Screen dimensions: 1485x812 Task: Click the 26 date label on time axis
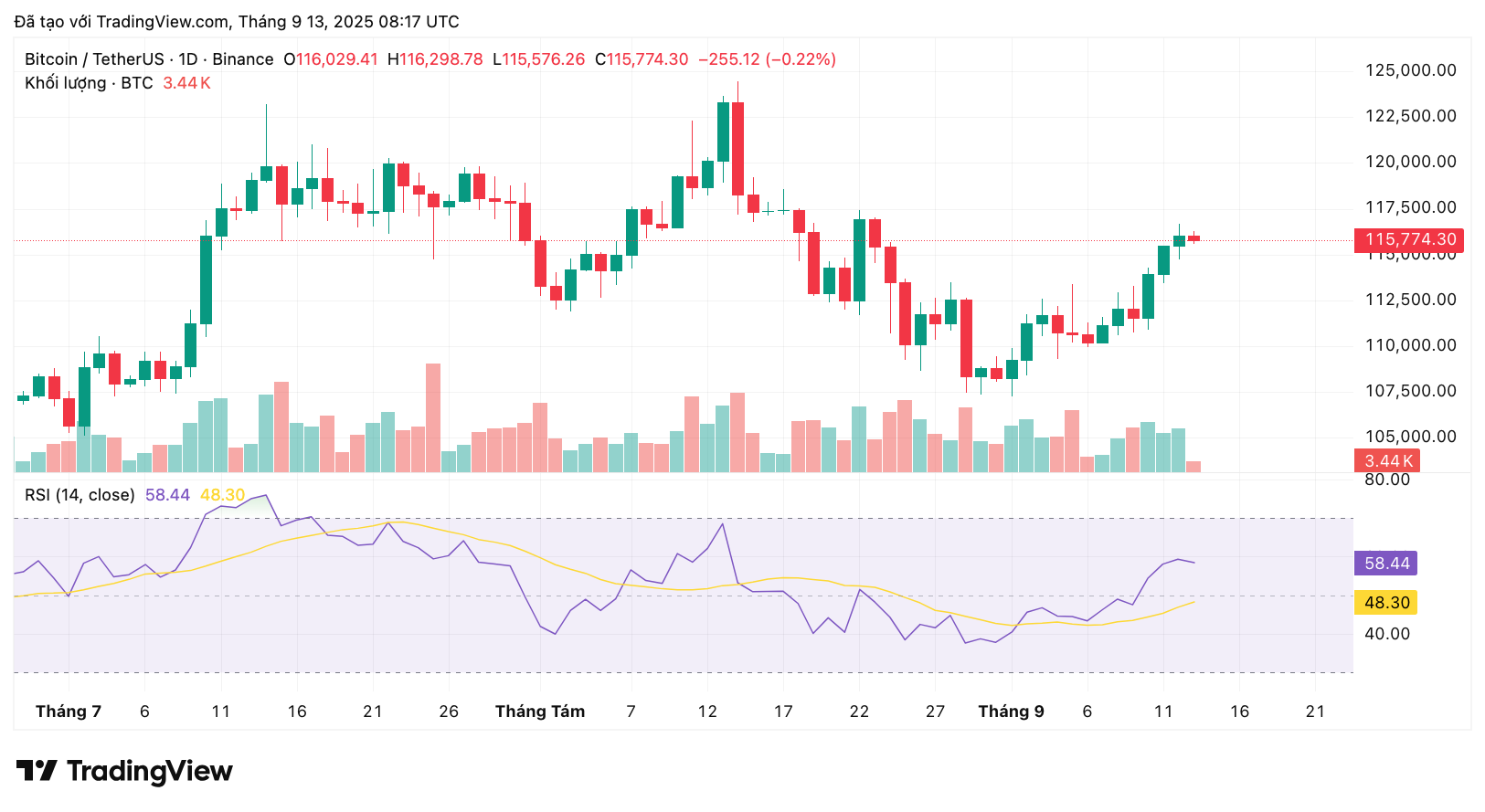click(x=449, y=712)
